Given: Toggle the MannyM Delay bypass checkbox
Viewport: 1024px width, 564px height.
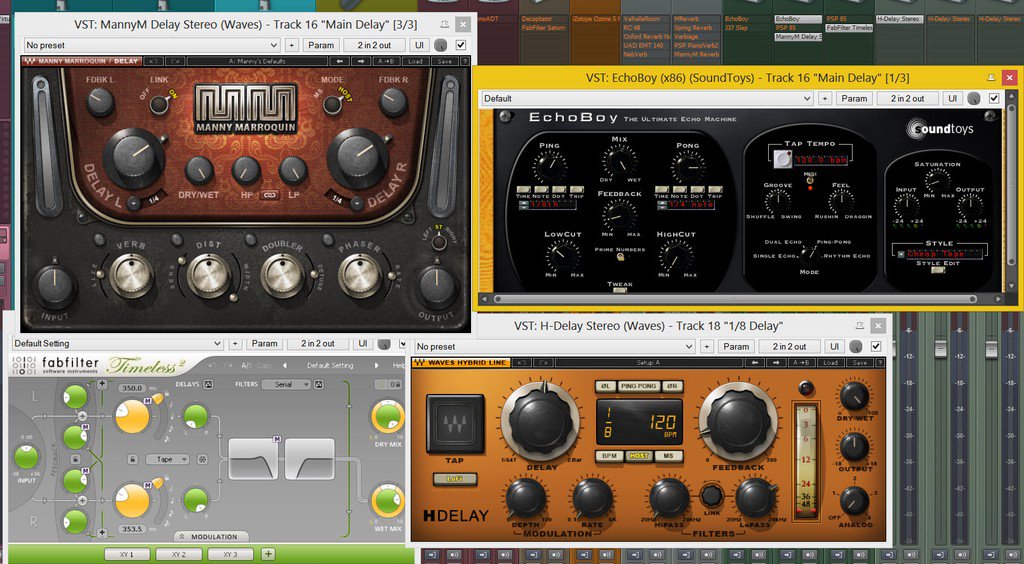Looking at the screenshot, I should click(461, 45).
